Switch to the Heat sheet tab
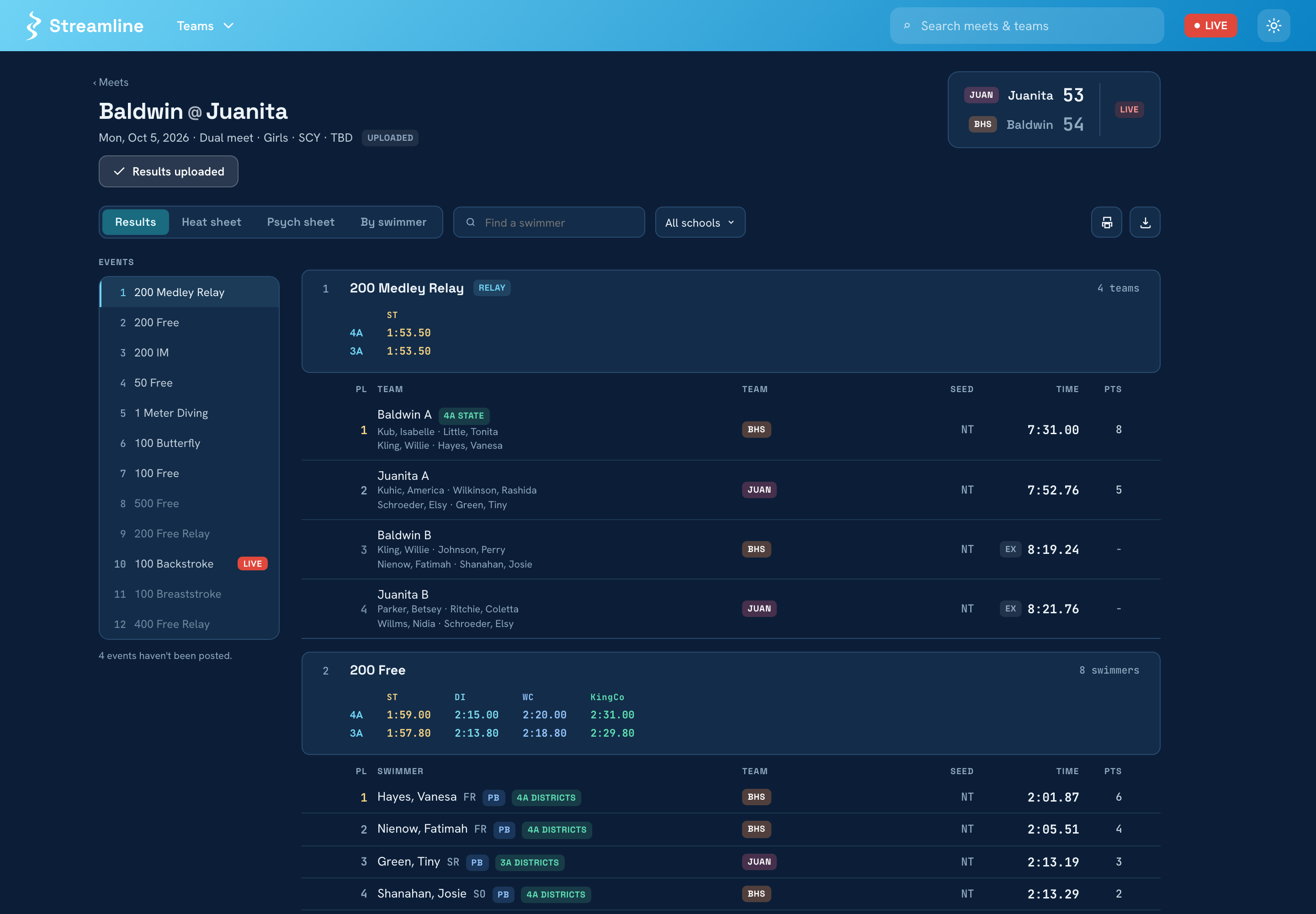This screenshot has width=1316, height=914. click(211, 222)
